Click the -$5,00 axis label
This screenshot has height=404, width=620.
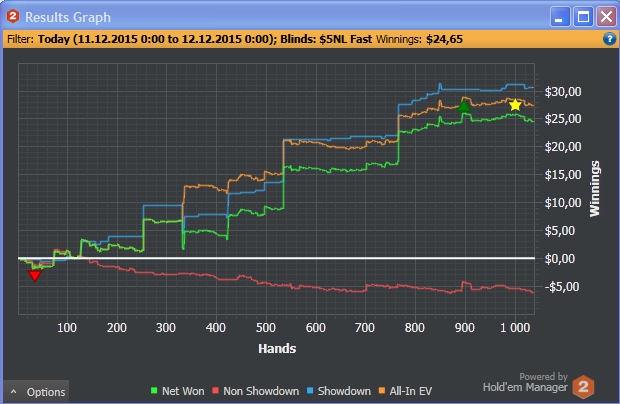pyautogui.click(x=561, y=287)
